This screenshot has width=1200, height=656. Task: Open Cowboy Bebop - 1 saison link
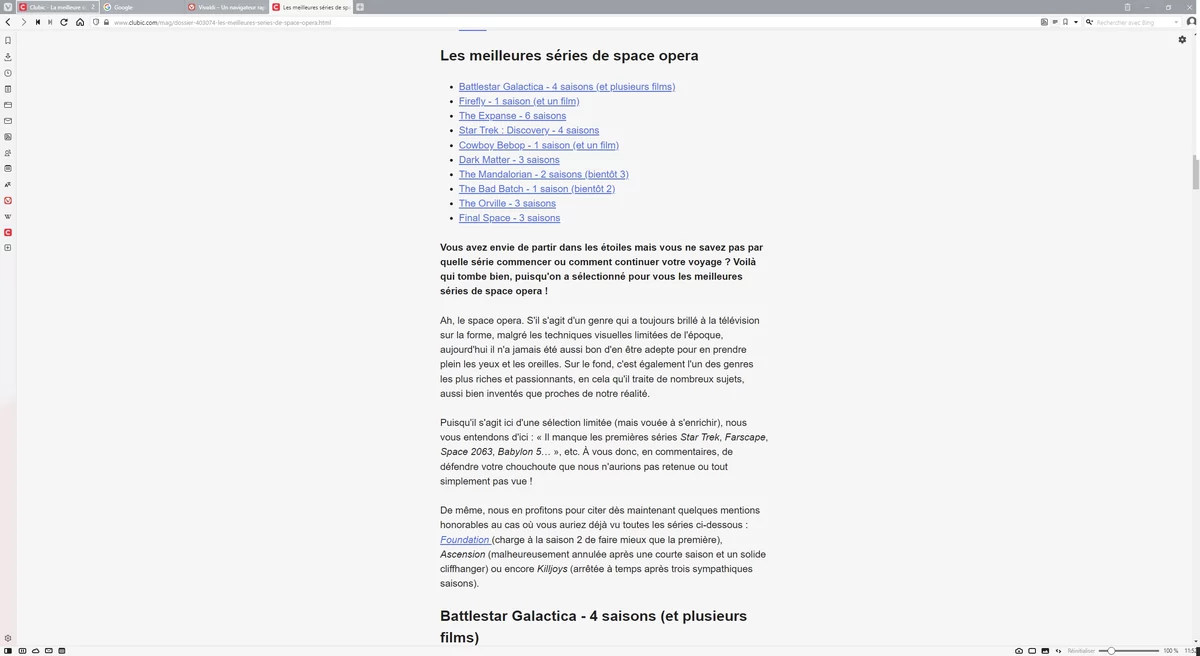[x=539, y=145]
